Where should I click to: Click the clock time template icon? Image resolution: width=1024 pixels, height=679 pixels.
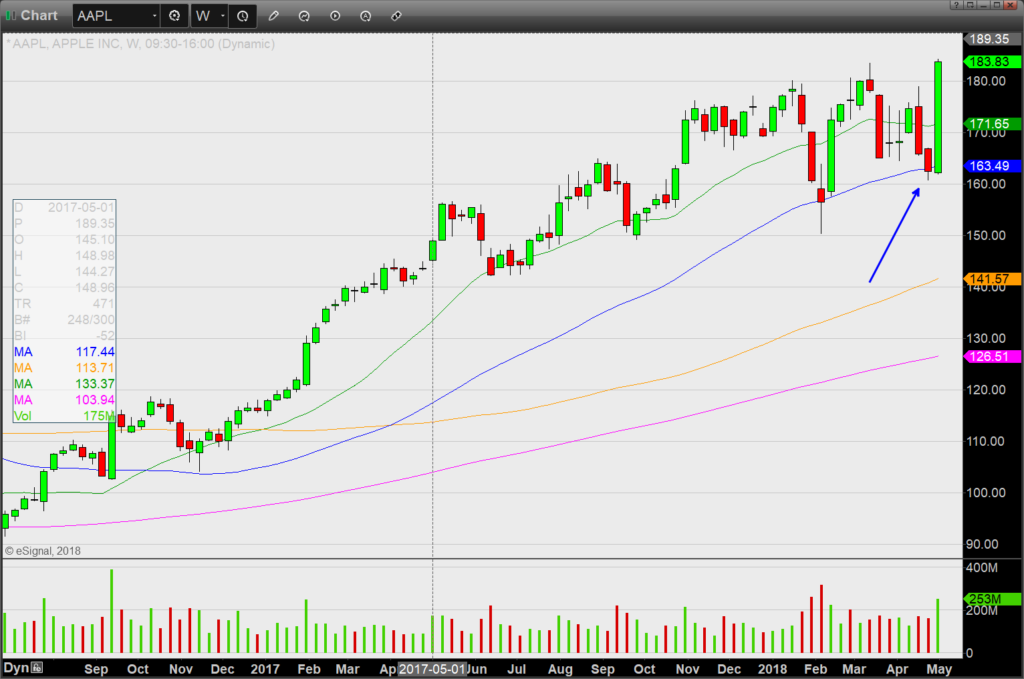(243, 16)
